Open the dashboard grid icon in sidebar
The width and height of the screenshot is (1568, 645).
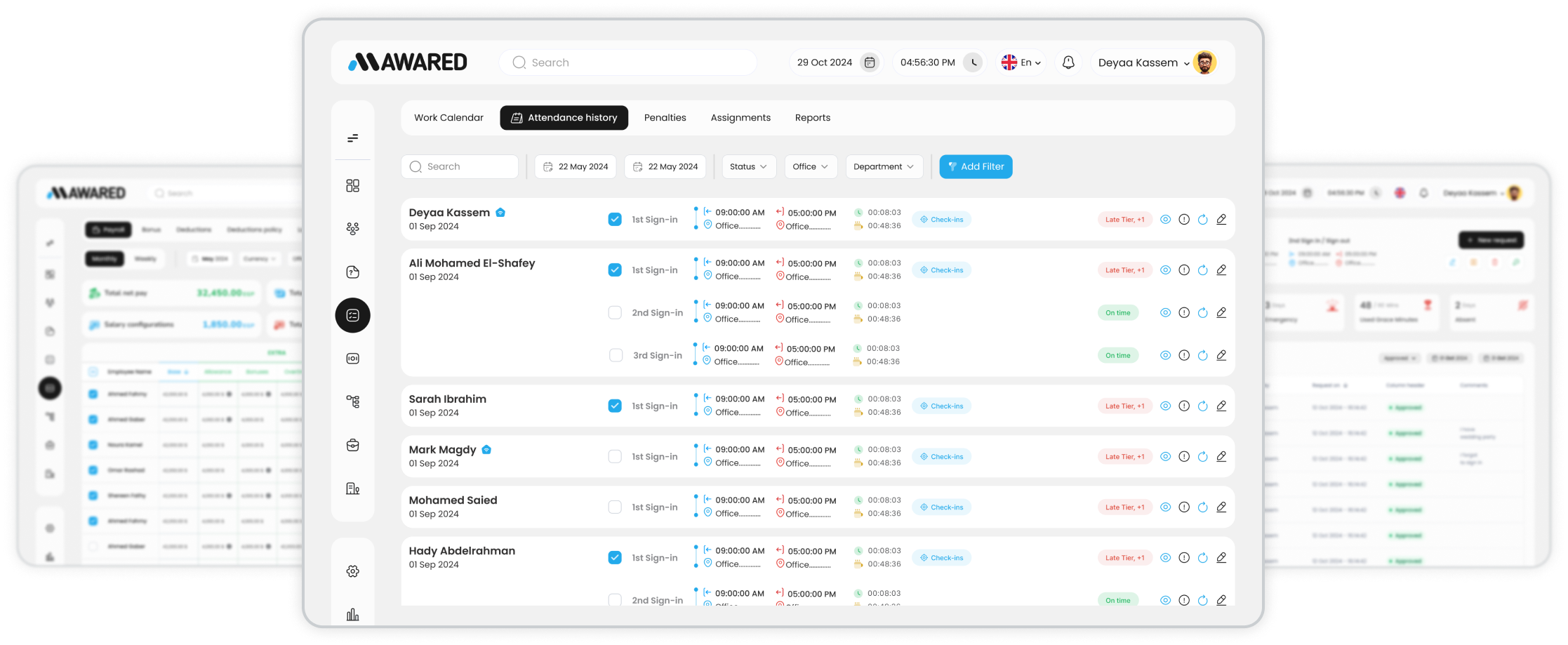click(352, 185)
